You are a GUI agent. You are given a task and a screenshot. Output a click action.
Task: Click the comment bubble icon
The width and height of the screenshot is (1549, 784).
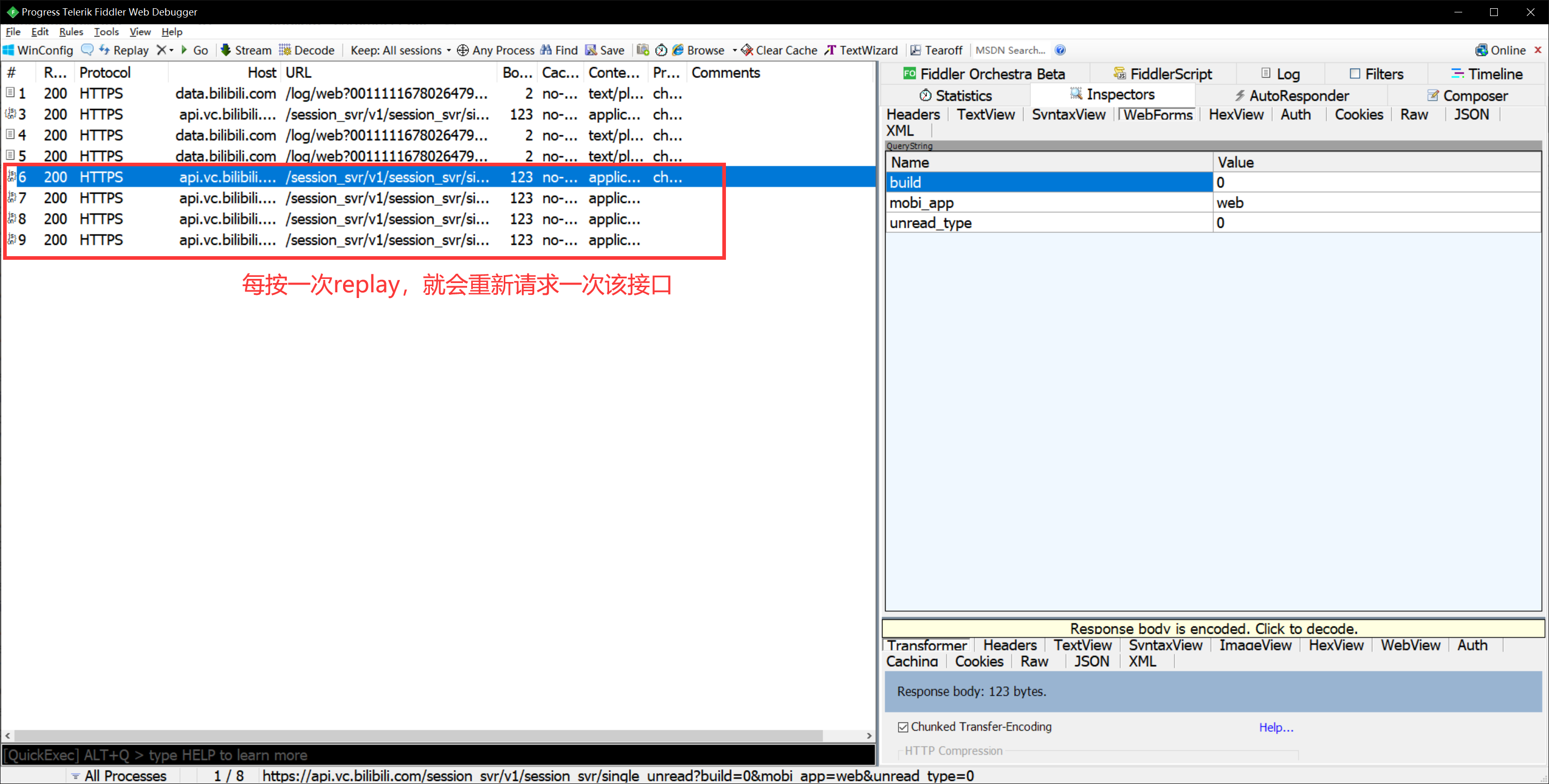click(87, 50)
